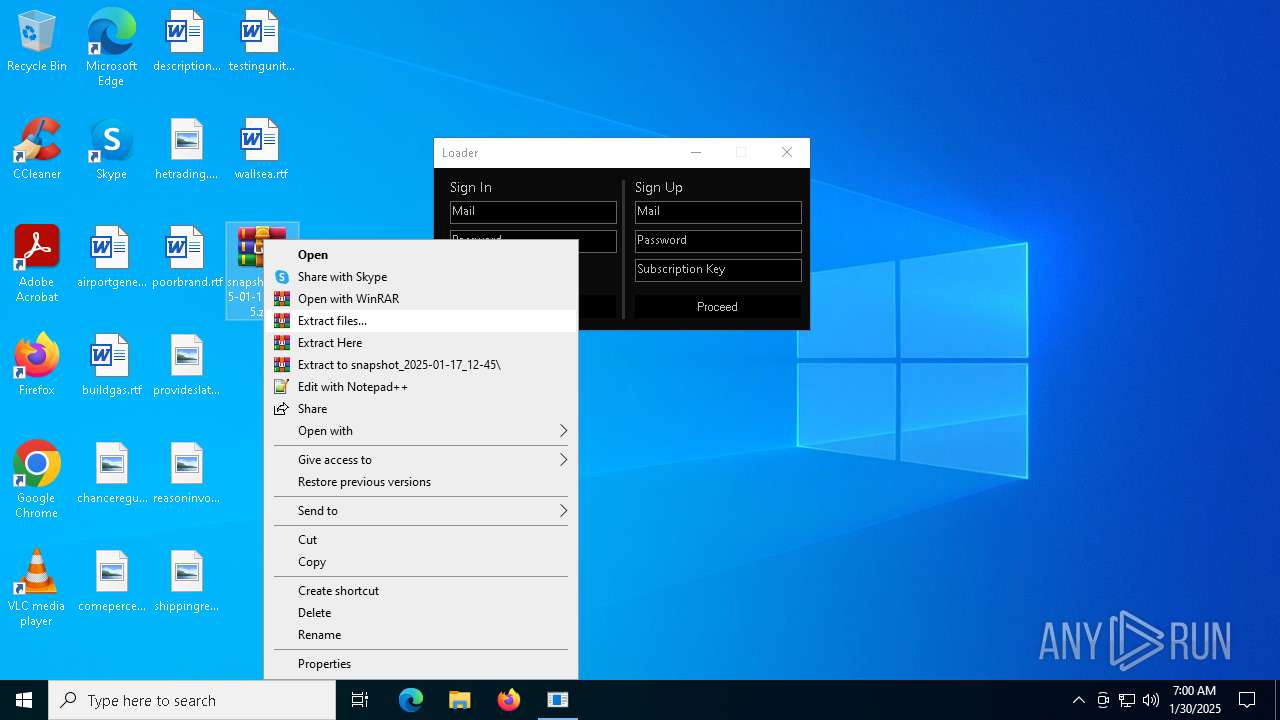
Task: Click the Sign Up Mail field
Action: click(718, 212)
